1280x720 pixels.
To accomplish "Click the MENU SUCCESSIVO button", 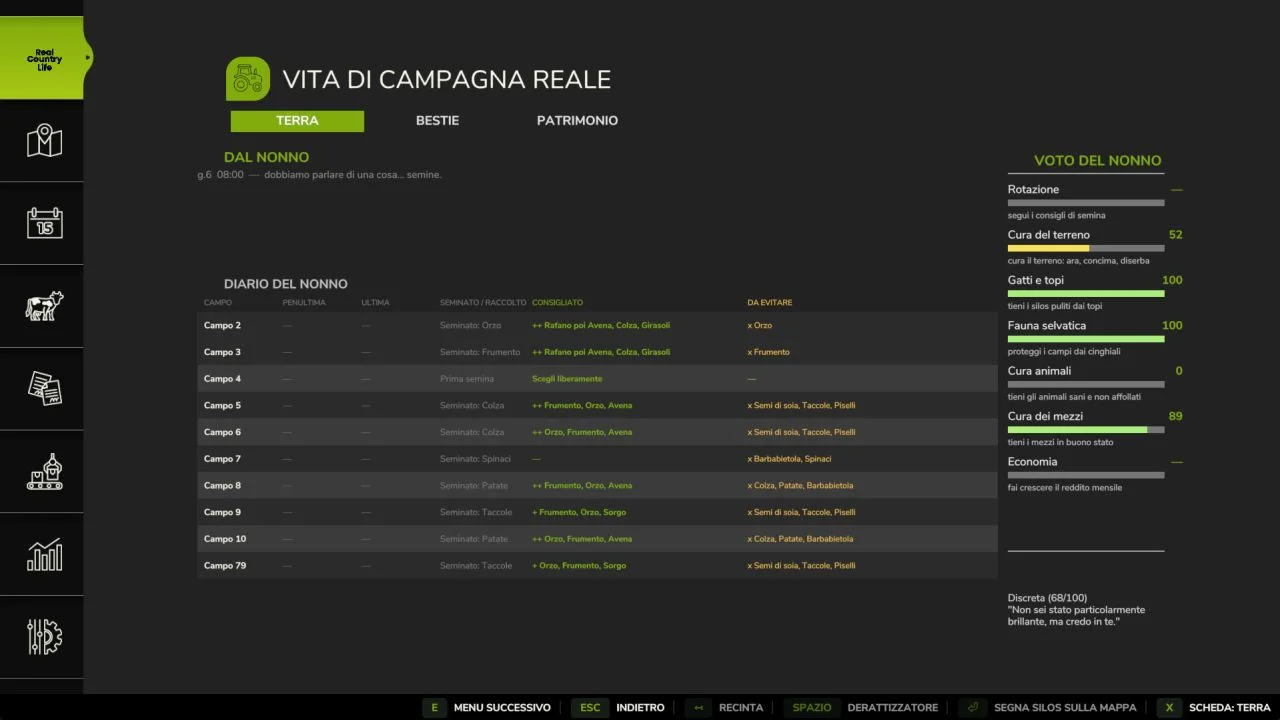I will [x=487, y=707].
